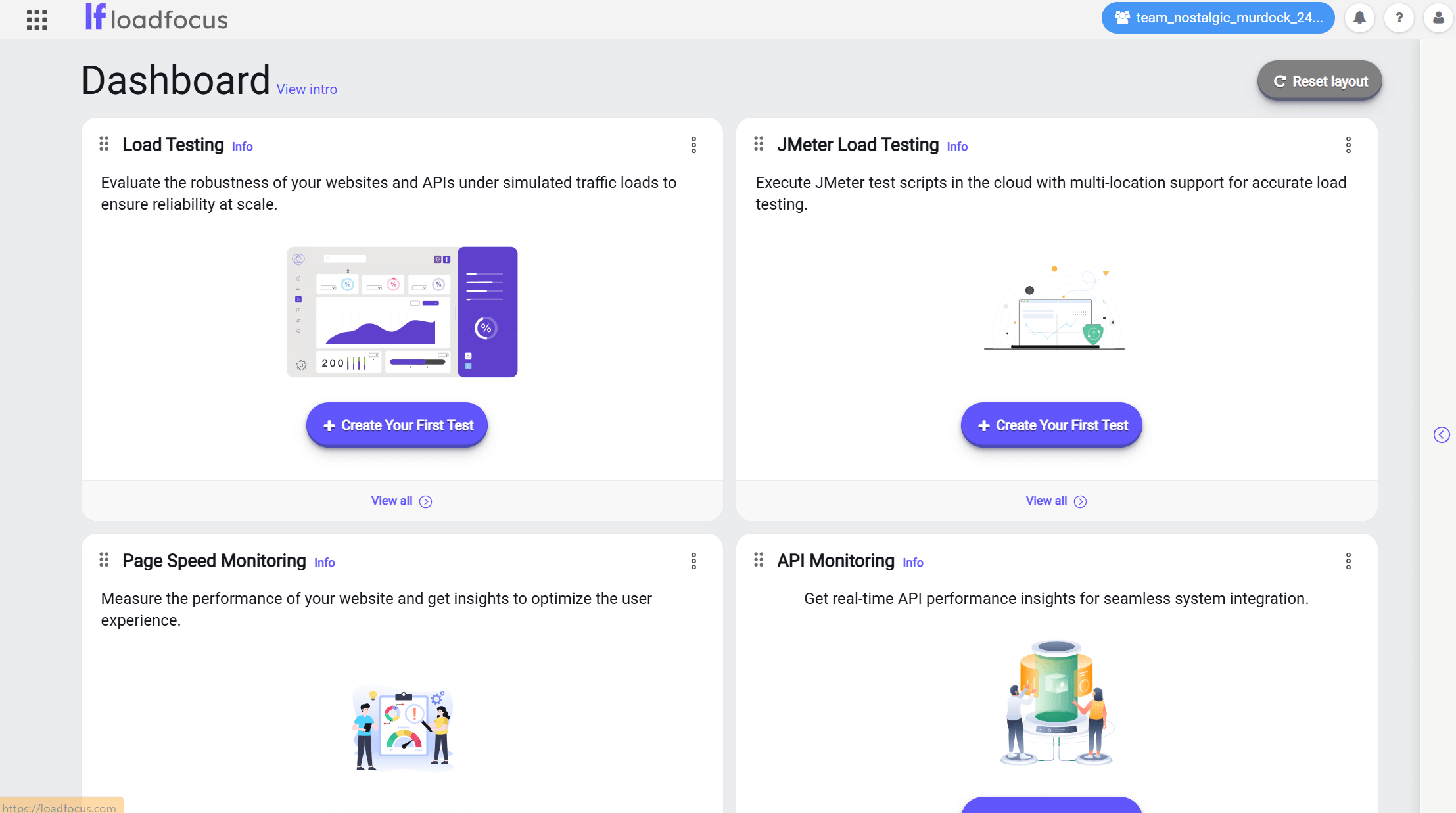Screen dimensions: 1456x813
Task: Grab the Load Testing card drag handle
Action: coord(104,144)
